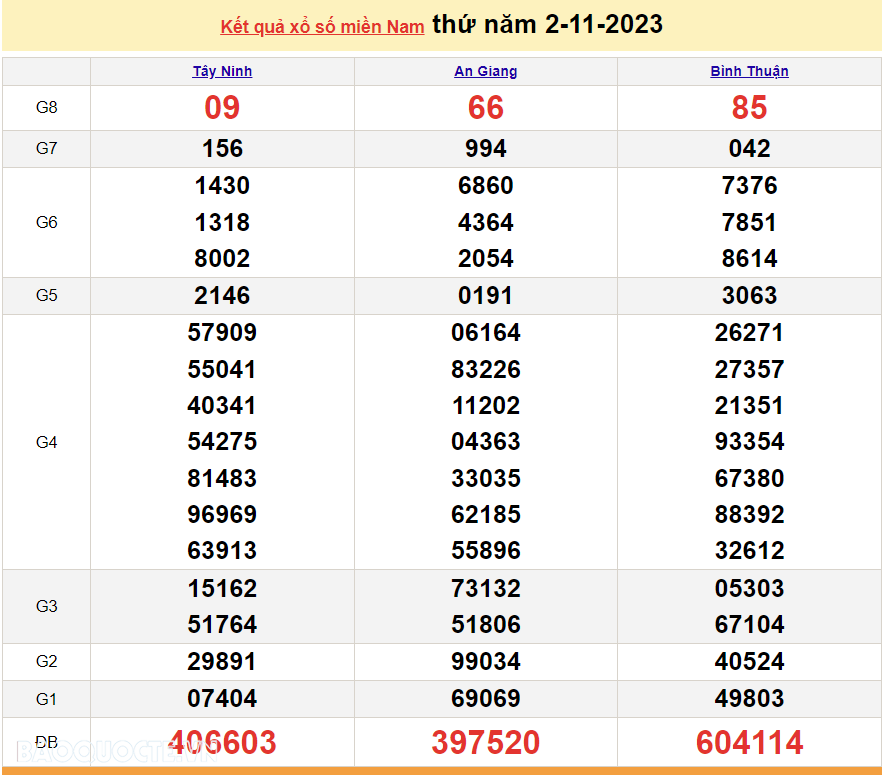Click the G6 number 8002 for Tây Ninh
Viewport: 884px width, 775px height.
pyautogui.click(x=222, y=258)
